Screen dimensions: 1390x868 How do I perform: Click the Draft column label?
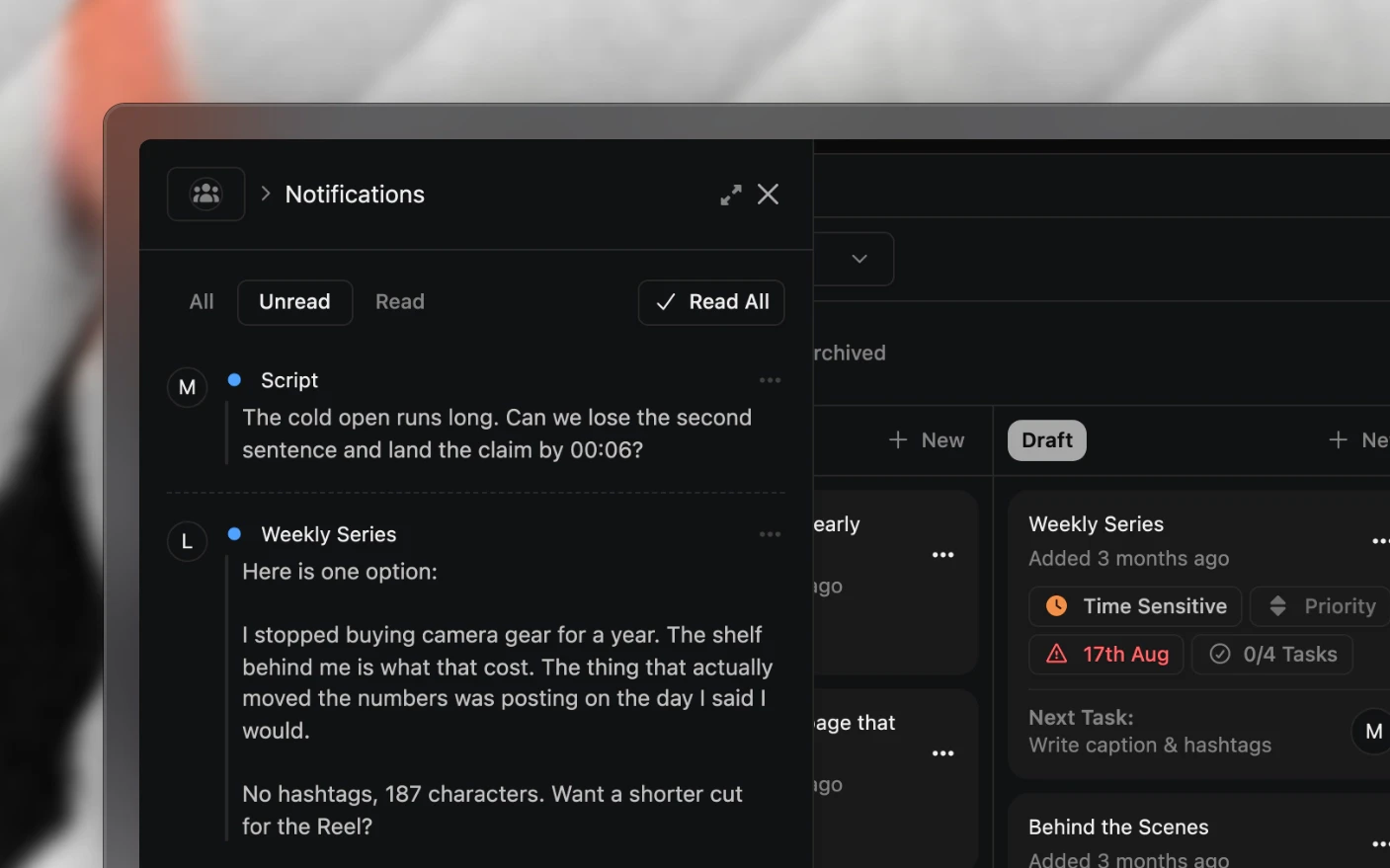pyautogui.click(x=1047, y=440)
